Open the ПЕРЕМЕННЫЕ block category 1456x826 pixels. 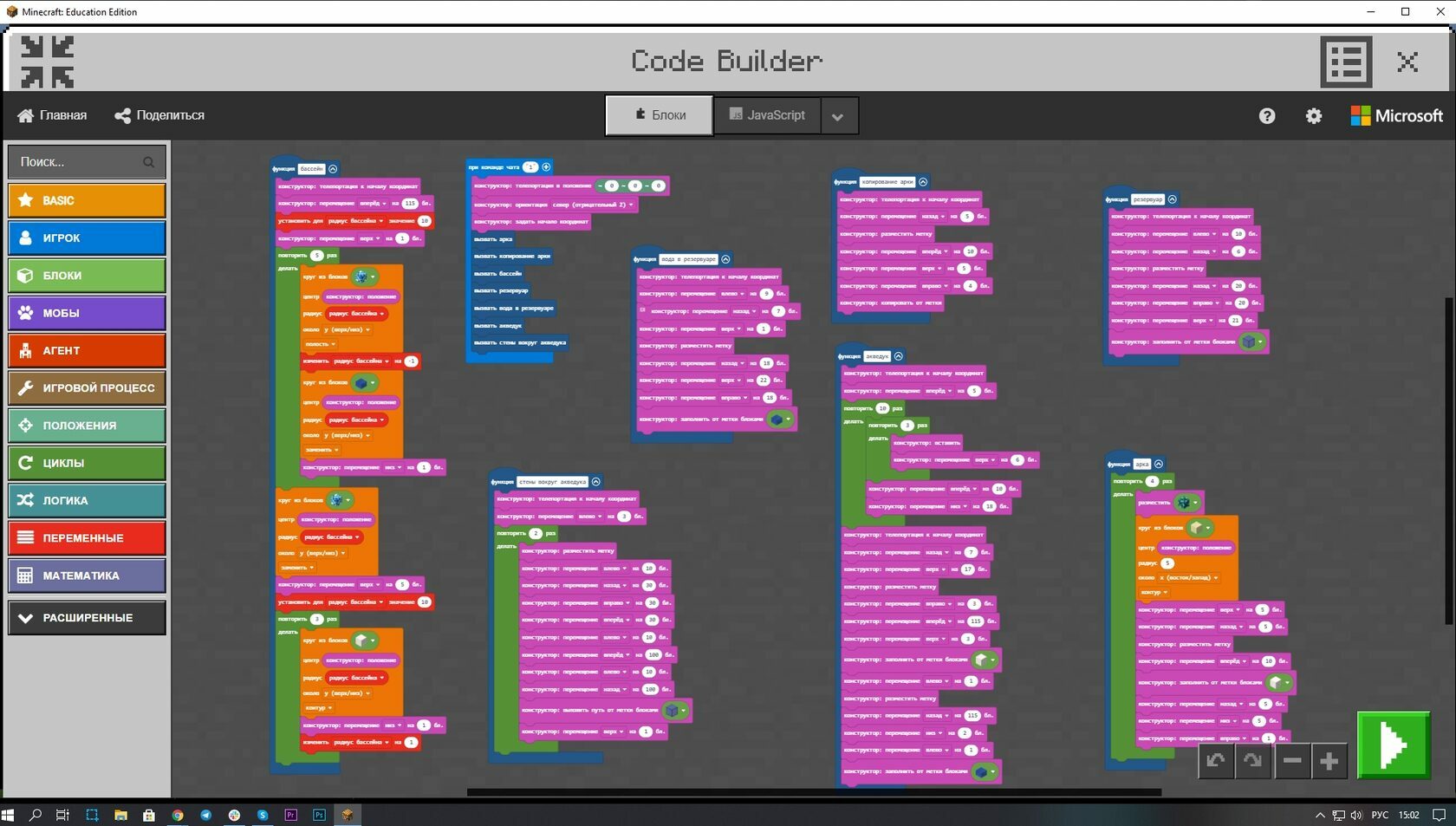pos(87,538)
